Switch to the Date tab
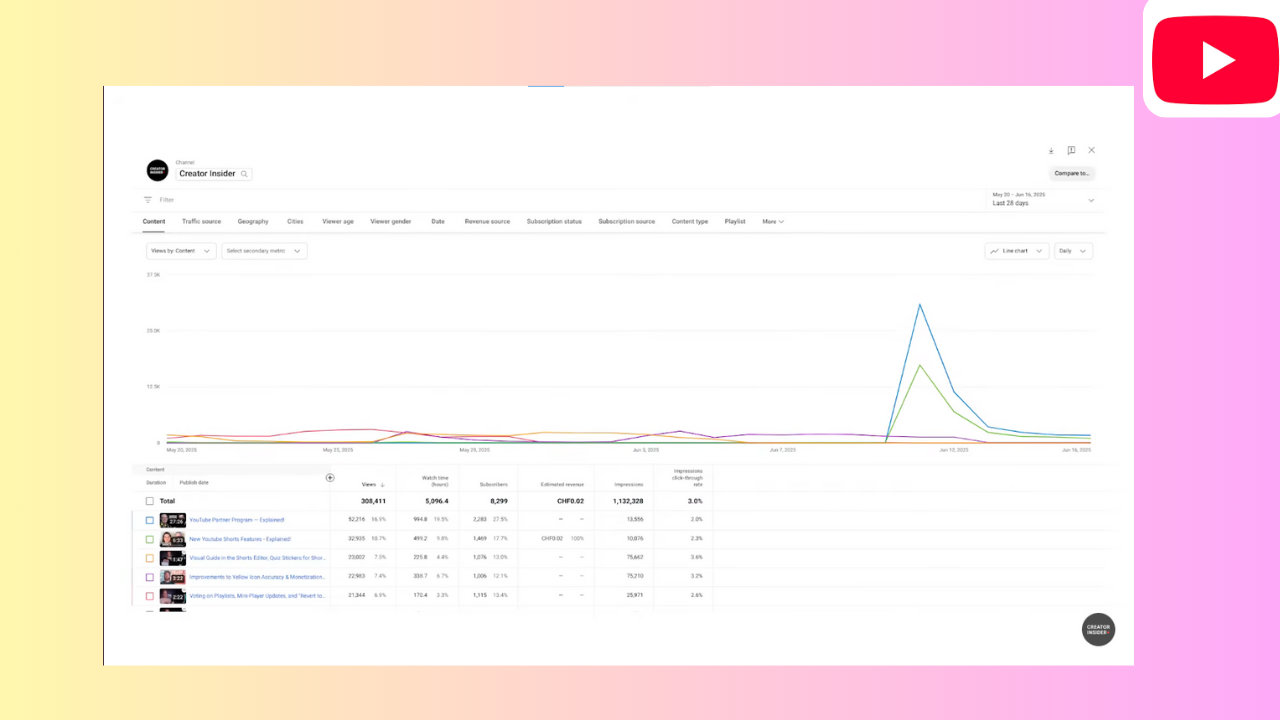The width and height of the screenshot is (1280, 720). [438, 222]
